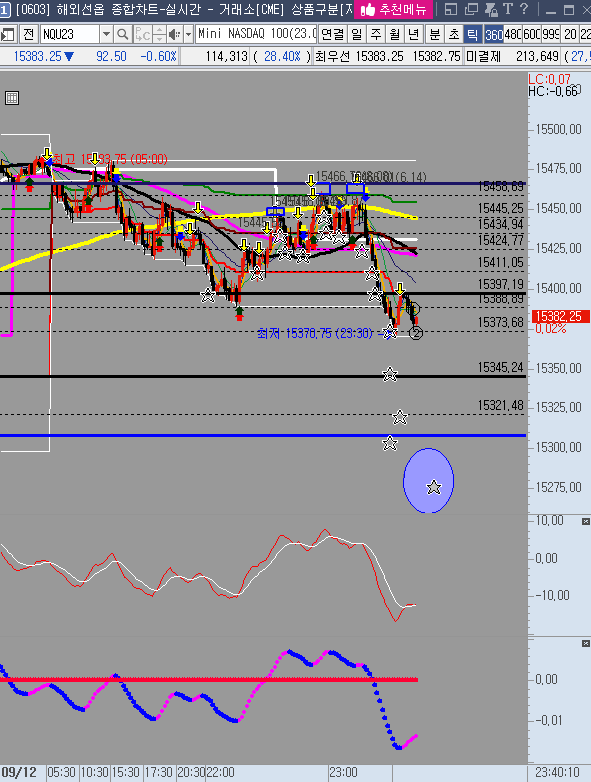Image resolution: width=591 pixels, height=782 pixels.
Task: Click the 전 button beside symbol field
Action: click(28, 34)
